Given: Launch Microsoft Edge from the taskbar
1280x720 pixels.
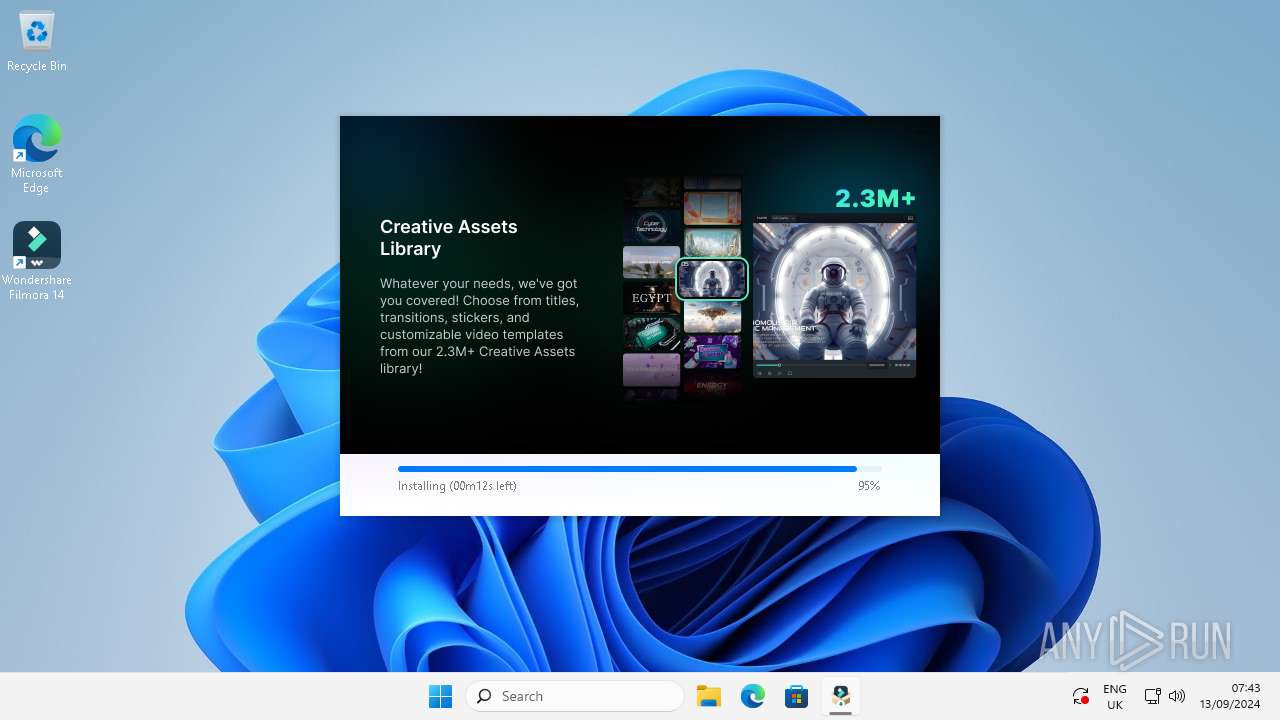Looking at the screenshot, I should 753,696.
